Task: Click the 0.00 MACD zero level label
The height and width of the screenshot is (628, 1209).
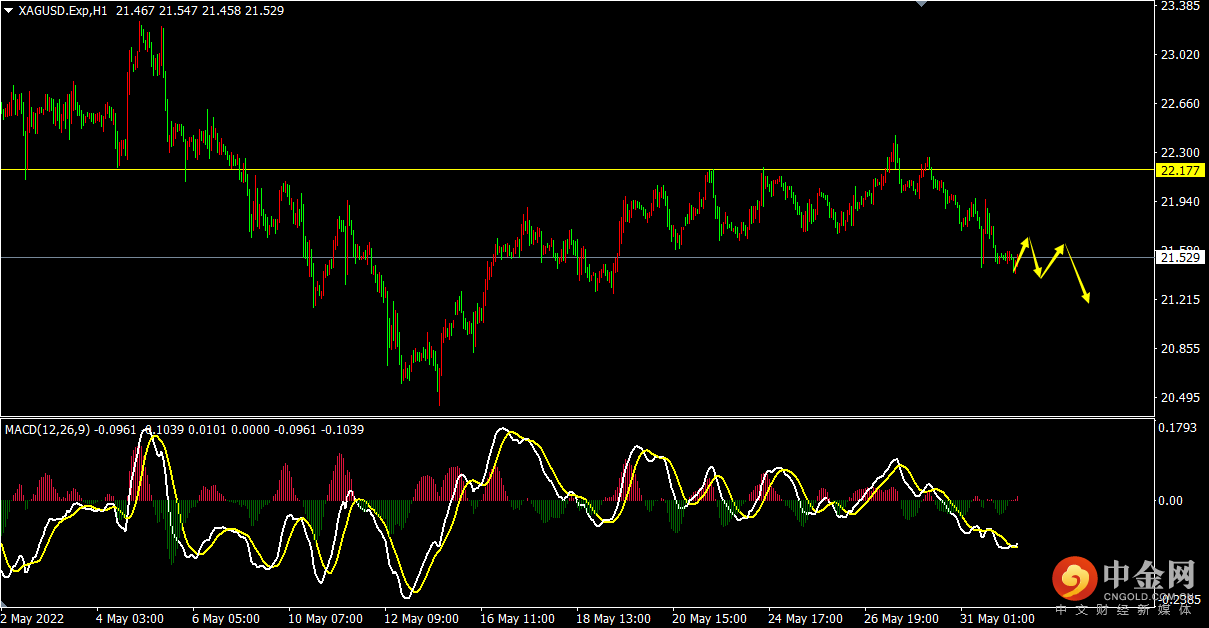Action: pyautogui.click(x=1171, y=500)
